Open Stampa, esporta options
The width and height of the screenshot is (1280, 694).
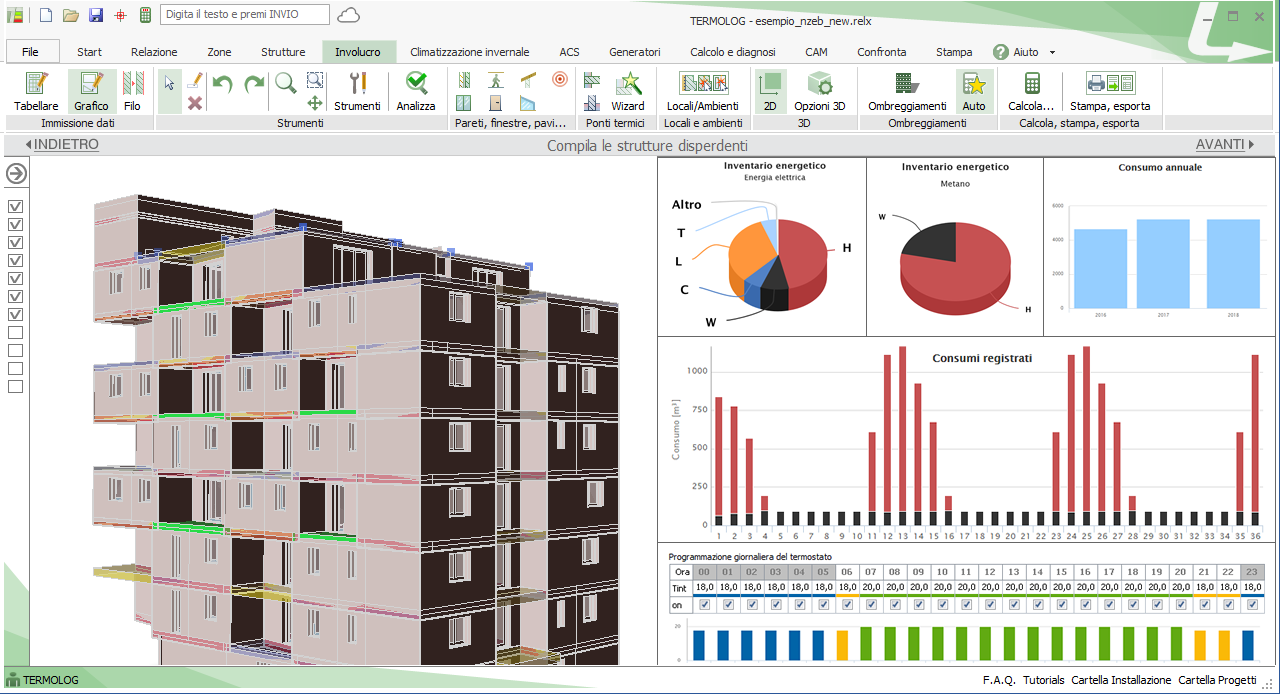(1110, 91)
